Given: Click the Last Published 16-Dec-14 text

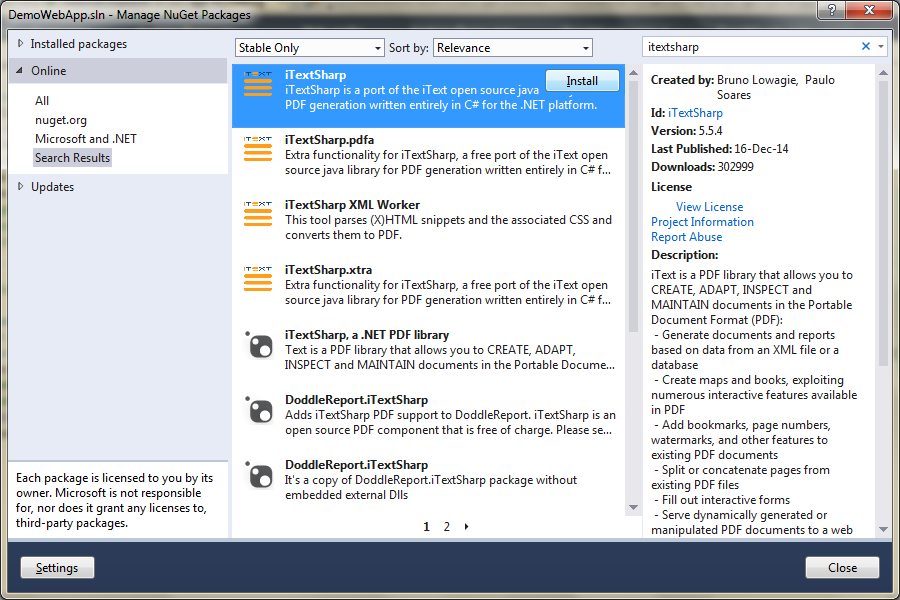Looking at the screenshot, I should [720, 149].
